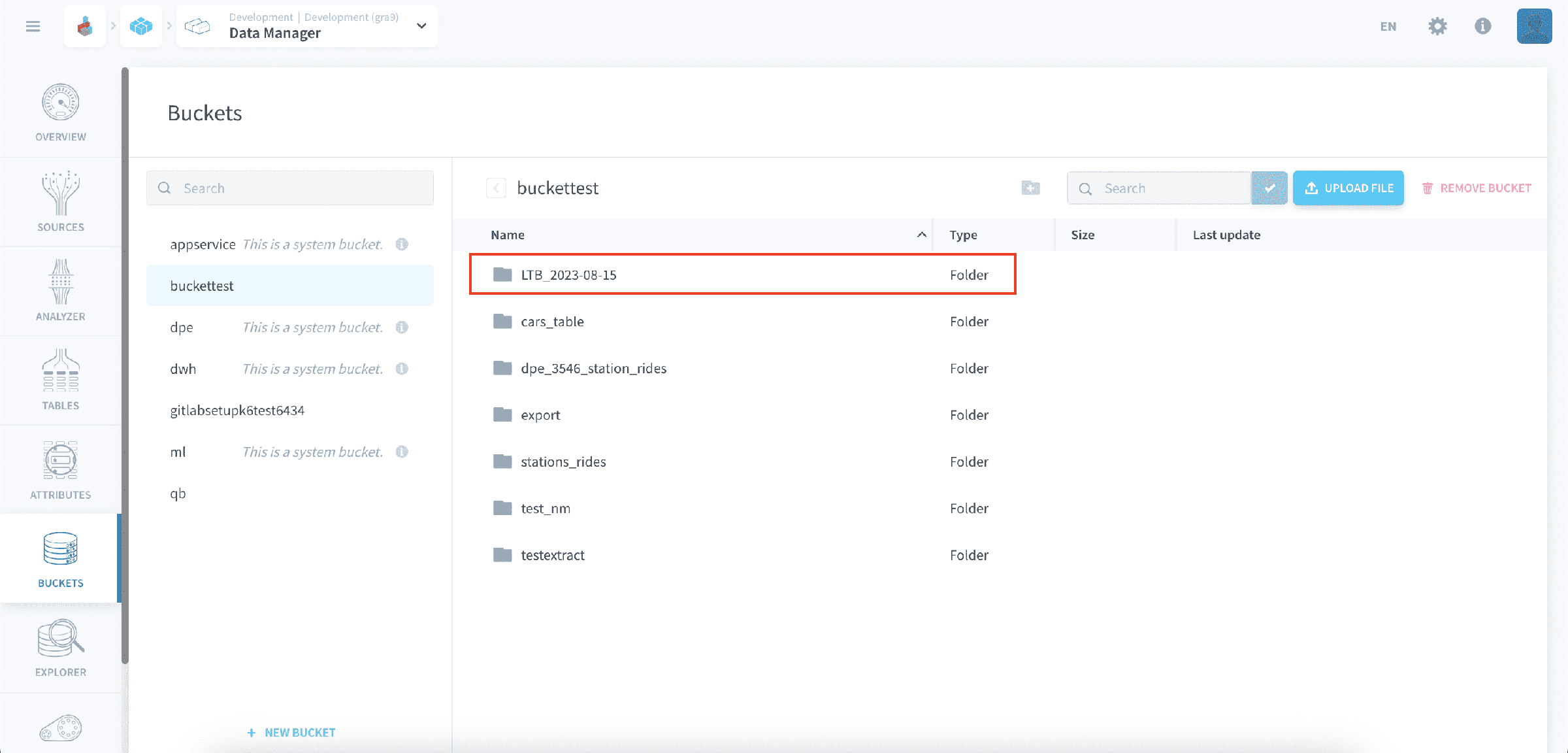Go to Explorer in sidebar
Viewport: 1568px width, 753px height.
coord(61,648)
